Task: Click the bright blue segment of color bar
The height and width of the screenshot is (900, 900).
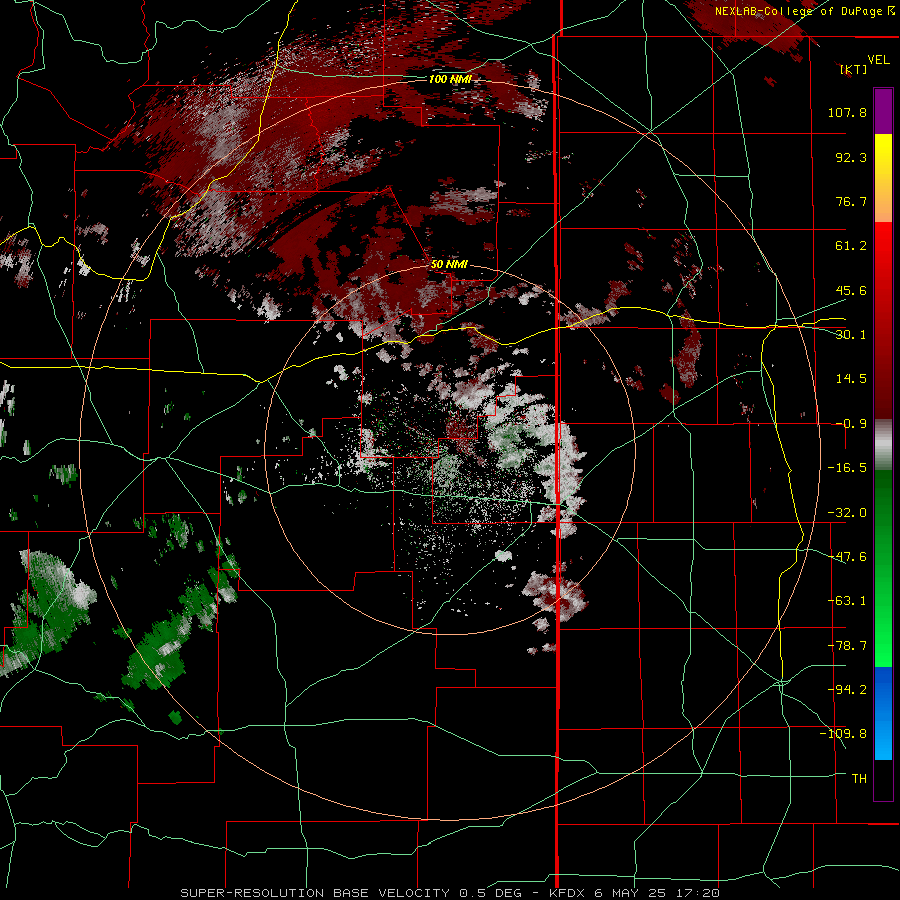Action: click(883, 713)
